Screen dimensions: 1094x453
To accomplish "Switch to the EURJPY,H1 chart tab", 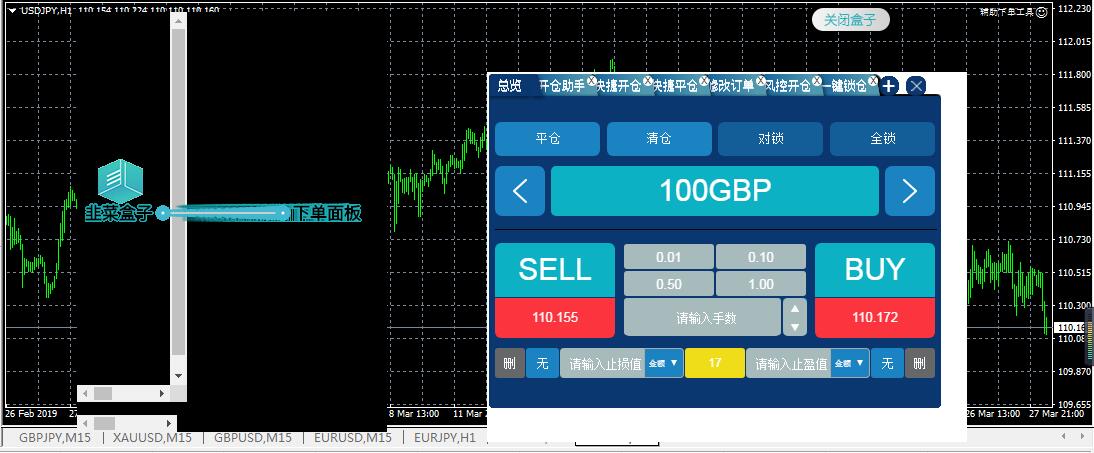I will coord(444,438).
